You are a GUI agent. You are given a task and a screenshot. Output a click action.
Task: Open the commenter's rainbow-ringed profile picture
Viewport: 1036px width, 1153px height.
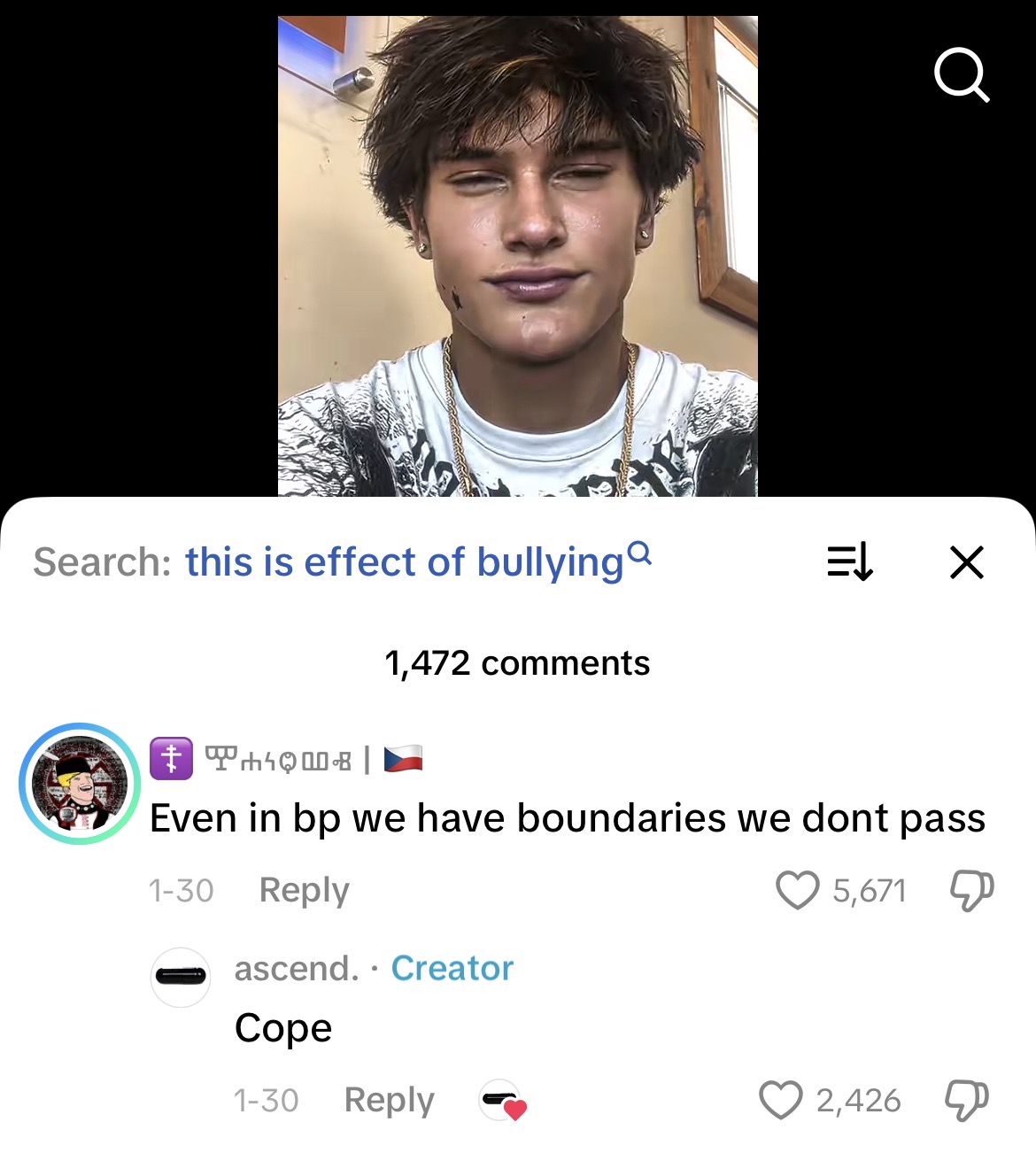[x=81, y=784]
